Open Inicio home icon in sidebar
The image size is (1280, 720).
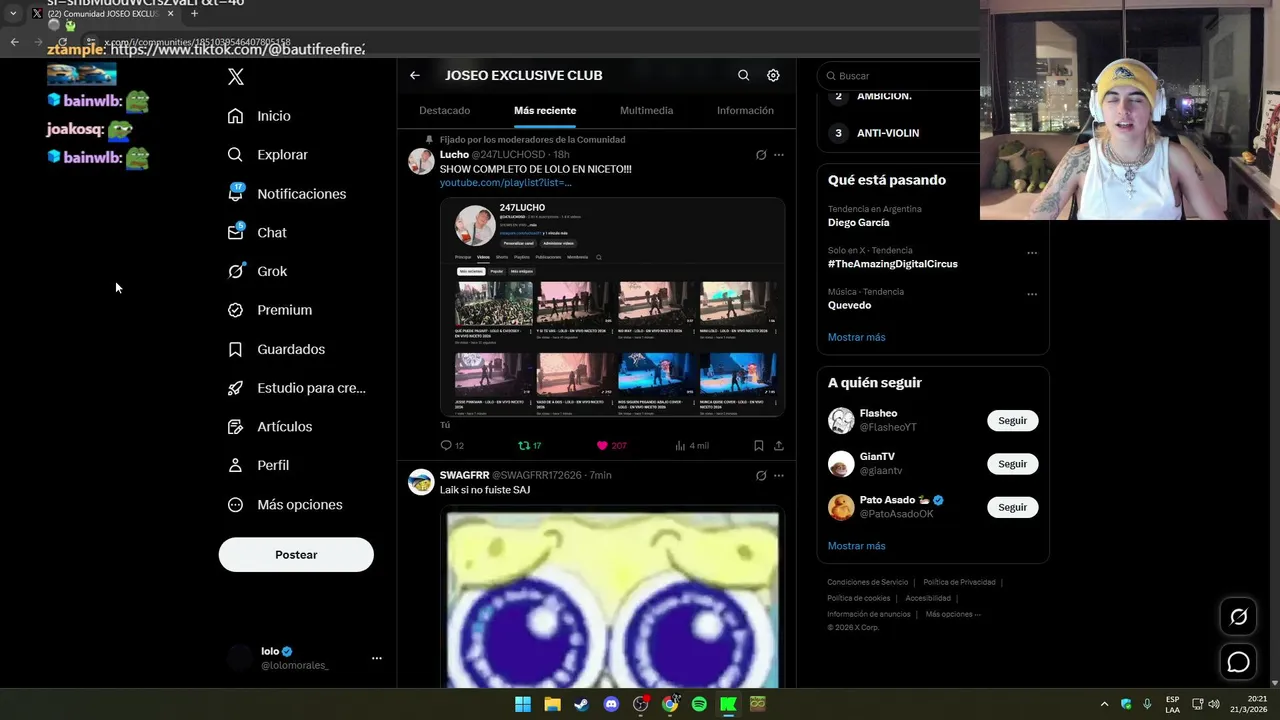pyautogui.click(x=235, y=116)
